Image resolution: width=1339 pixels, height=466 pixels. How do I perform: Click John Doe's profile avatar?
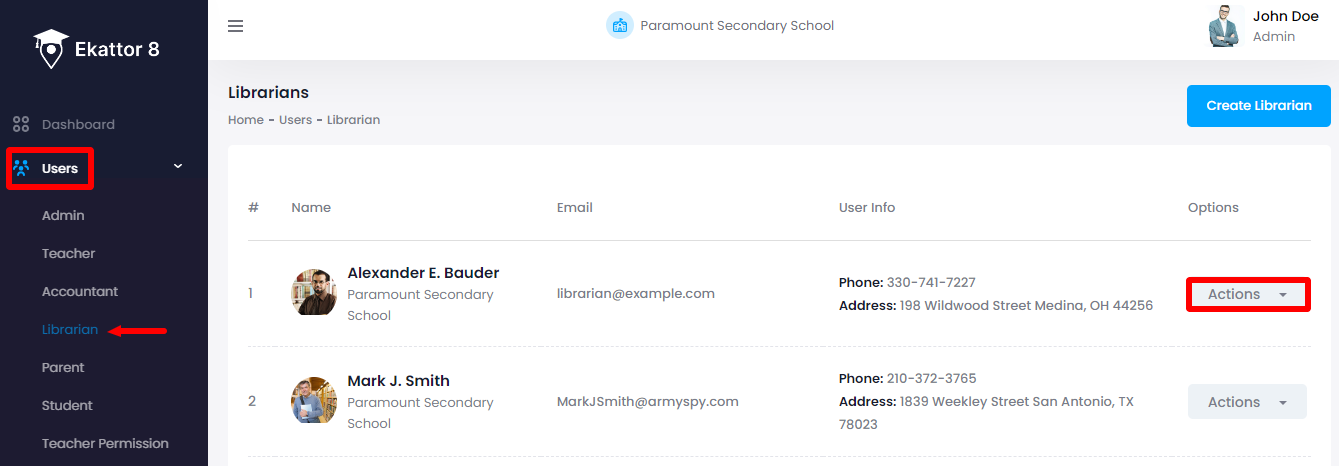1226,26
